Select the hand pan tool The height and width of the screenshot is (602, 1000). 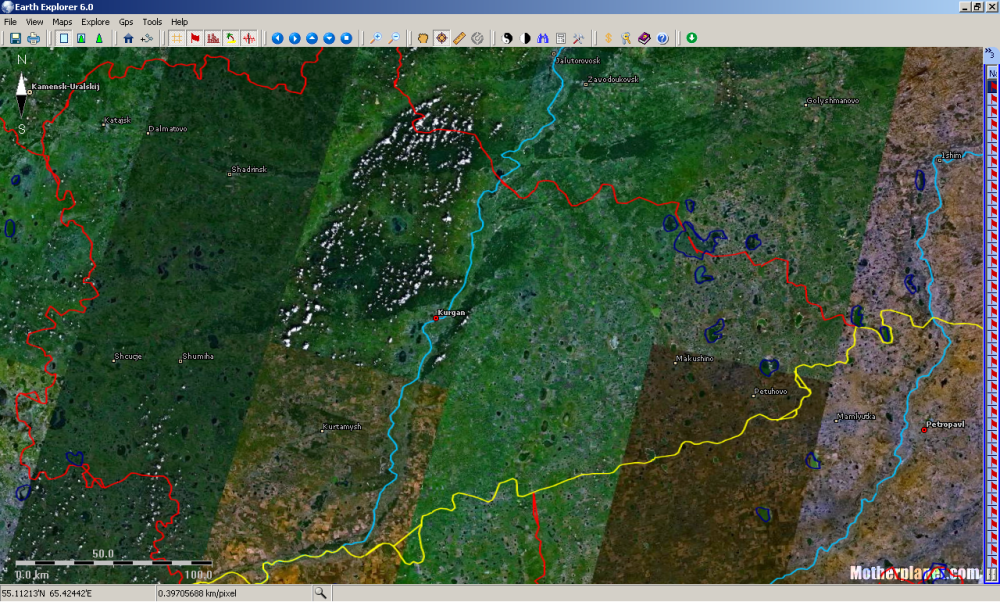coord(423,38)
